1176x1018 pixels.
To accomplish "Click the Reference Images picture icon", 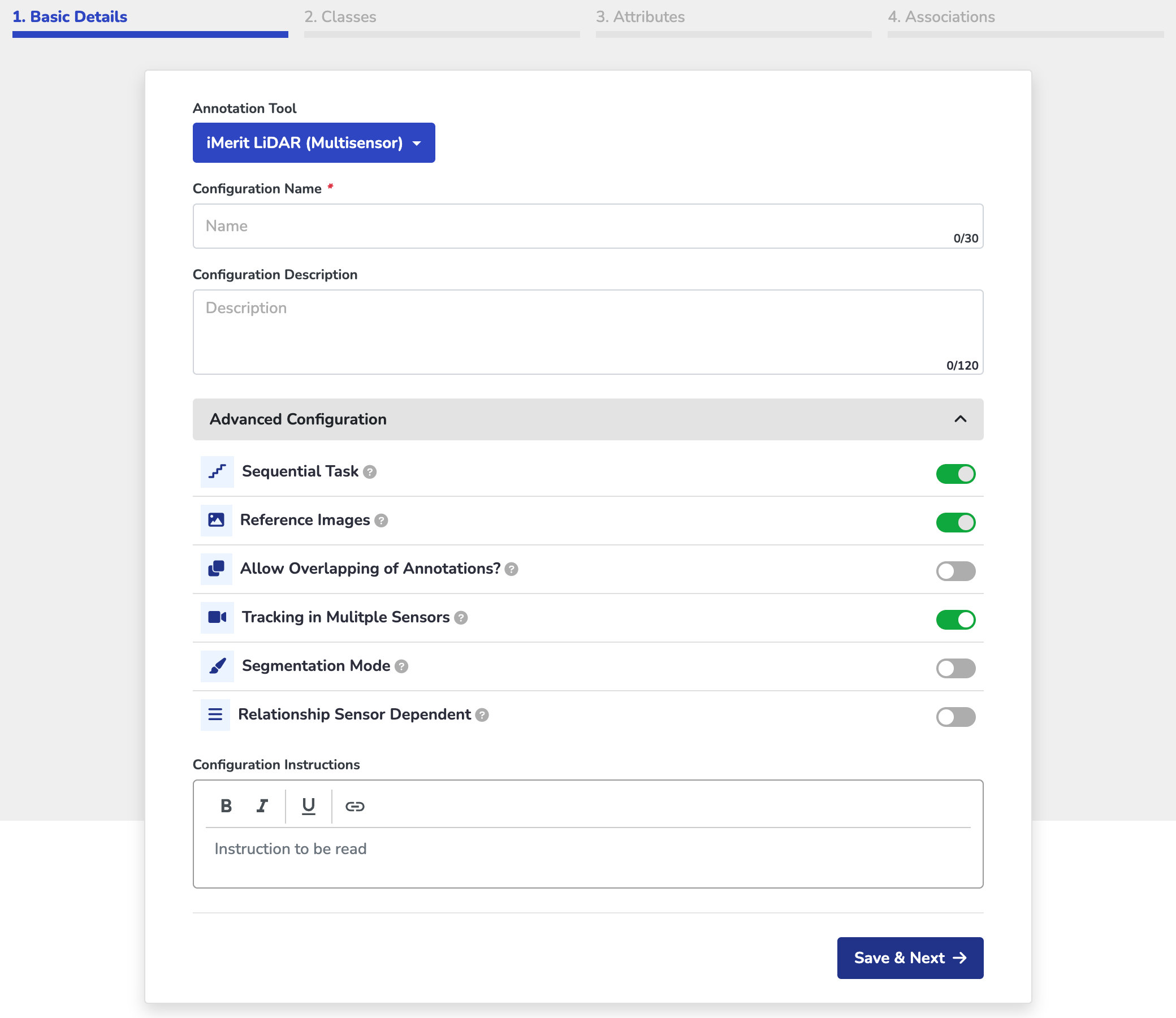I will point(217,520).
